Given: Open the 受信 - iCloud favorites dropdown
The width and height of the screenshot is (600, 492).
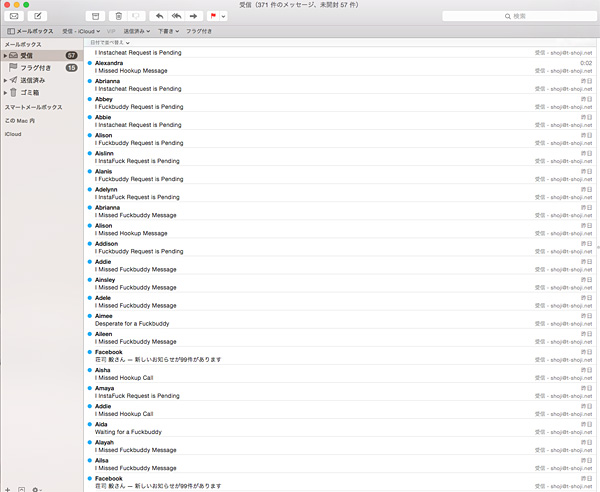Looking at the screenshot, I should point(81,31).
